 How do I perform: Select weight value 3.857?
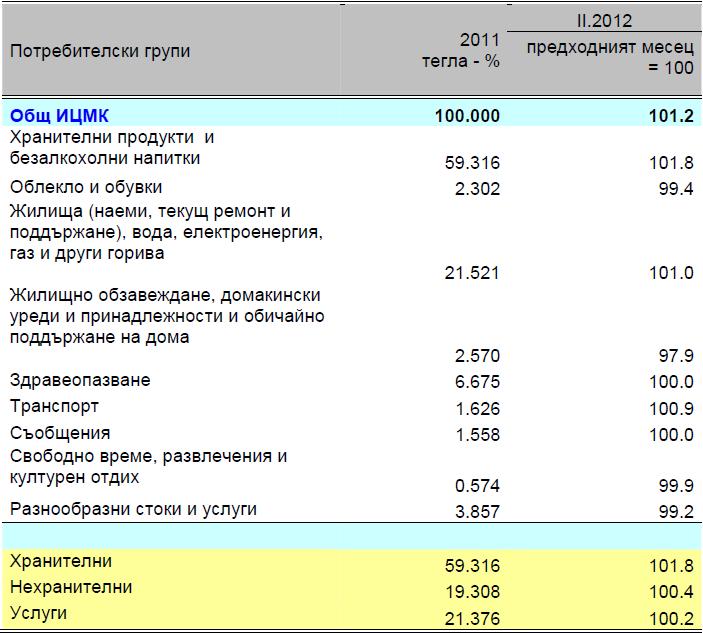(x=477, y=512)
